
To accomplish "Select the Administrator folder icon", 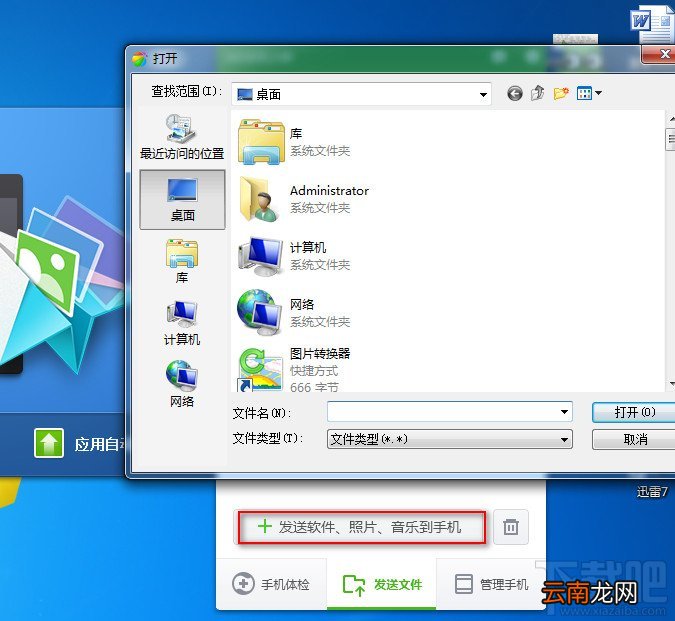I will coord(258,199).
